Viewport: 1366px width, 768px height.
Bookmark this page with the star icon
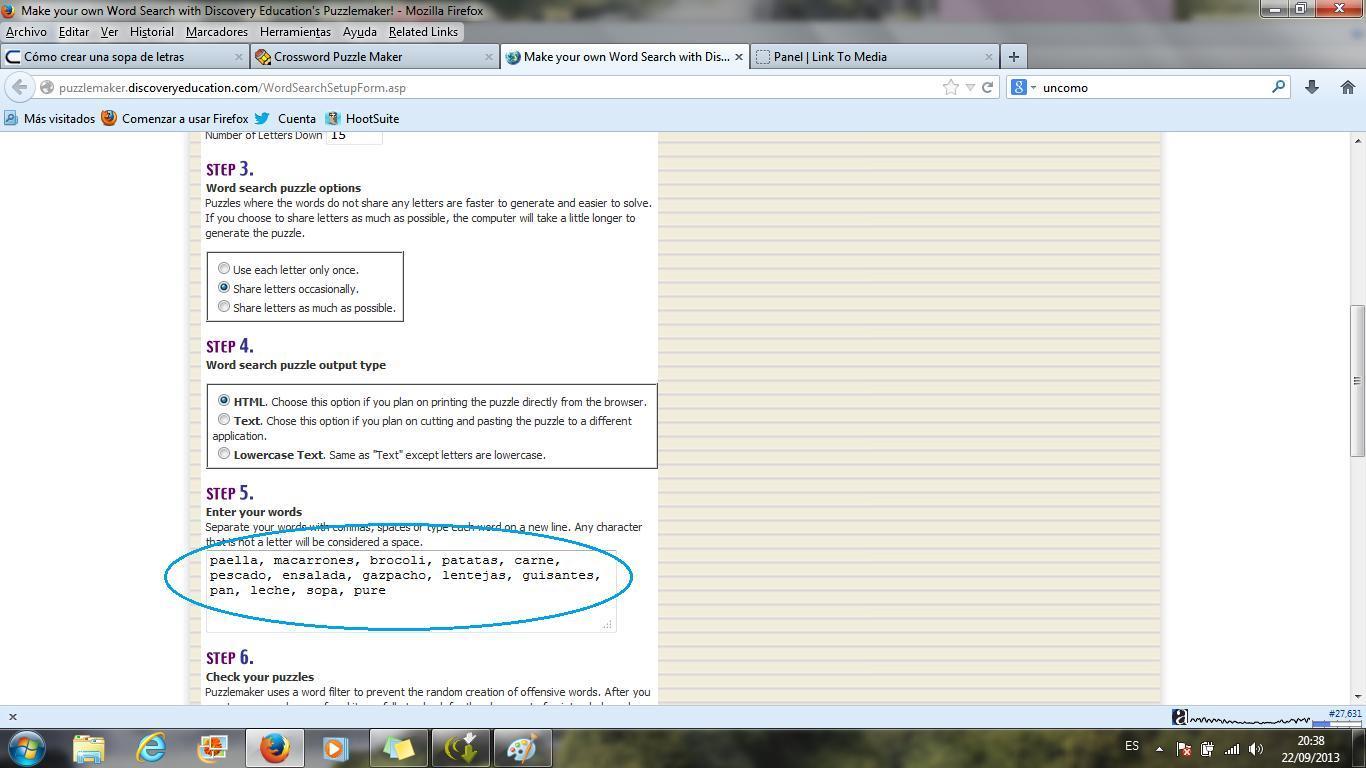950,87
